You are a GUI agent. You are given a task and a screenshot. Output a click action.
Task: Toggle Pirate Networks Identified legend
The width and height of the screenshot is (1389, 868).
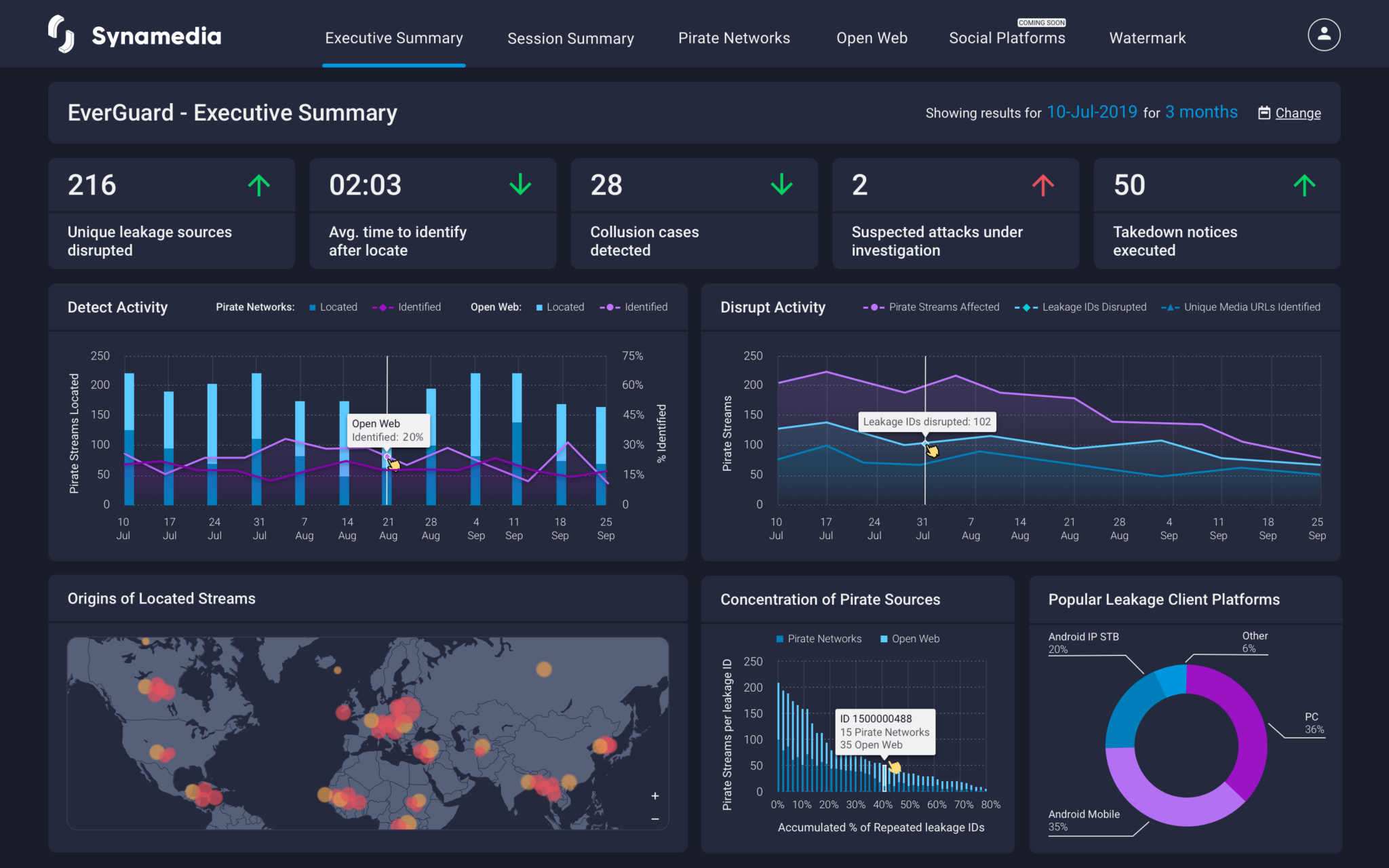(x=406, y=307)
